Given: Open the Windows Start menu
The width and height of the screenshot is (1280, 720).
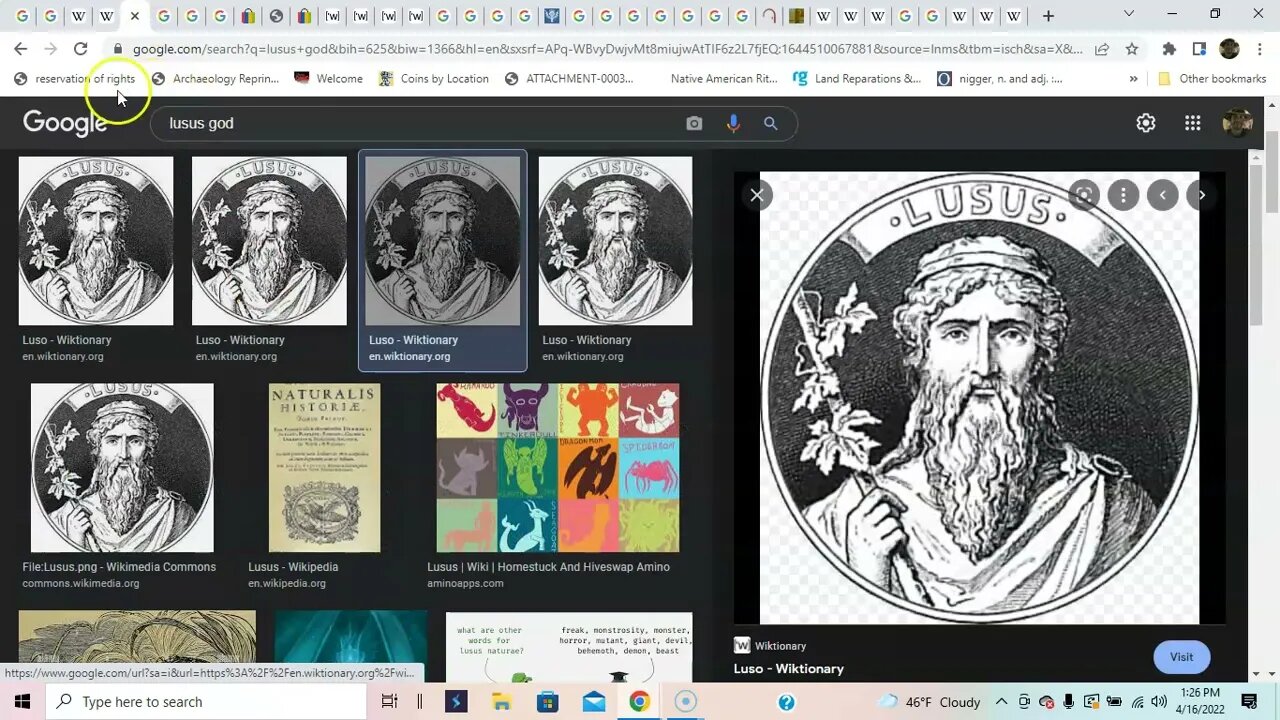Looking at the screenshot, I should click(22, 702).
